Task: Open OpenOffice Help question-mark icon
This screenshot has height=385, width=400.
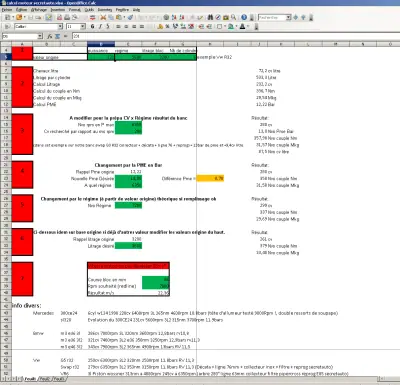Action: click(x=244, y=17)
